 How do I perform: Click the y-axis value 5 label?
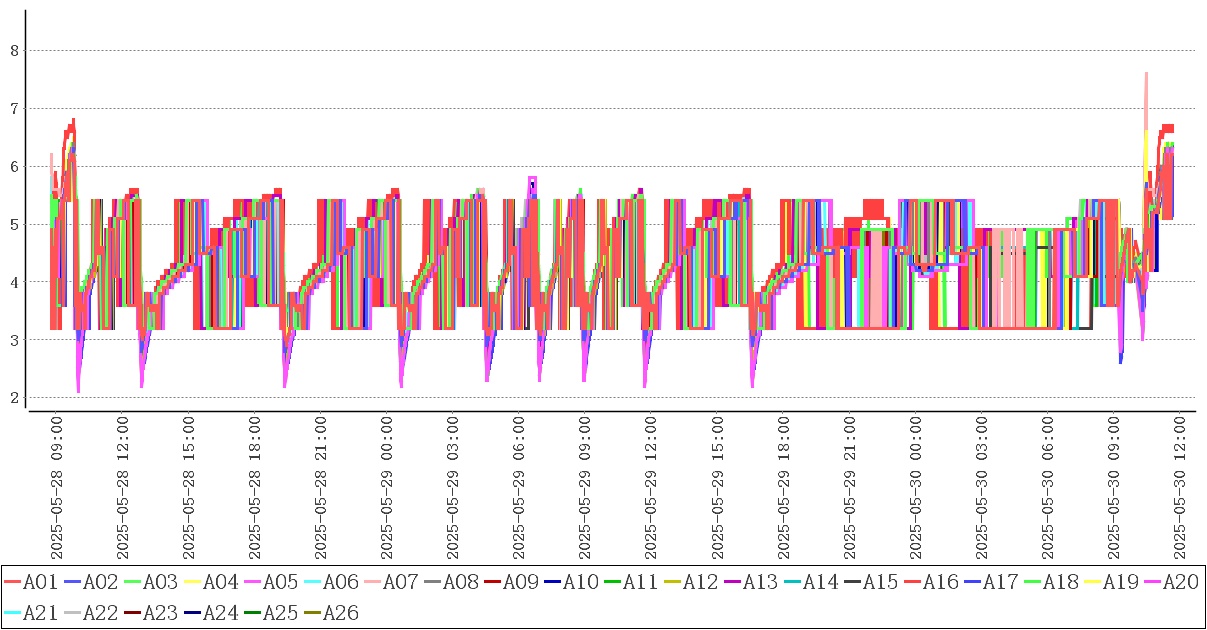pyautogui.click(x=14, y=224)
